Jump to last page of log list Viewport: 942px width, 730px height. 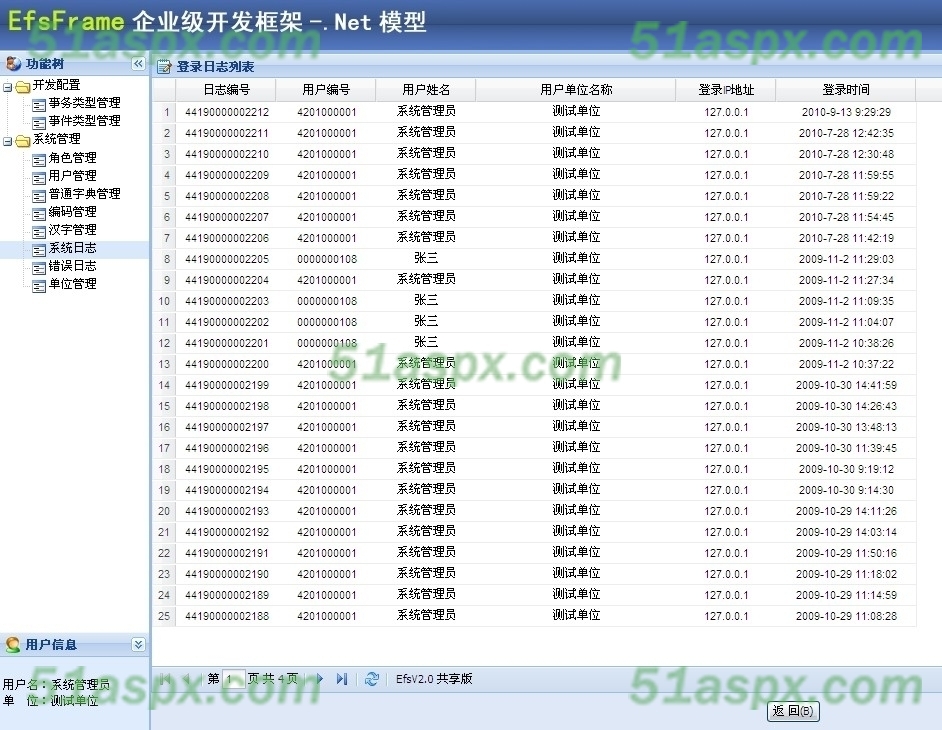342,679
